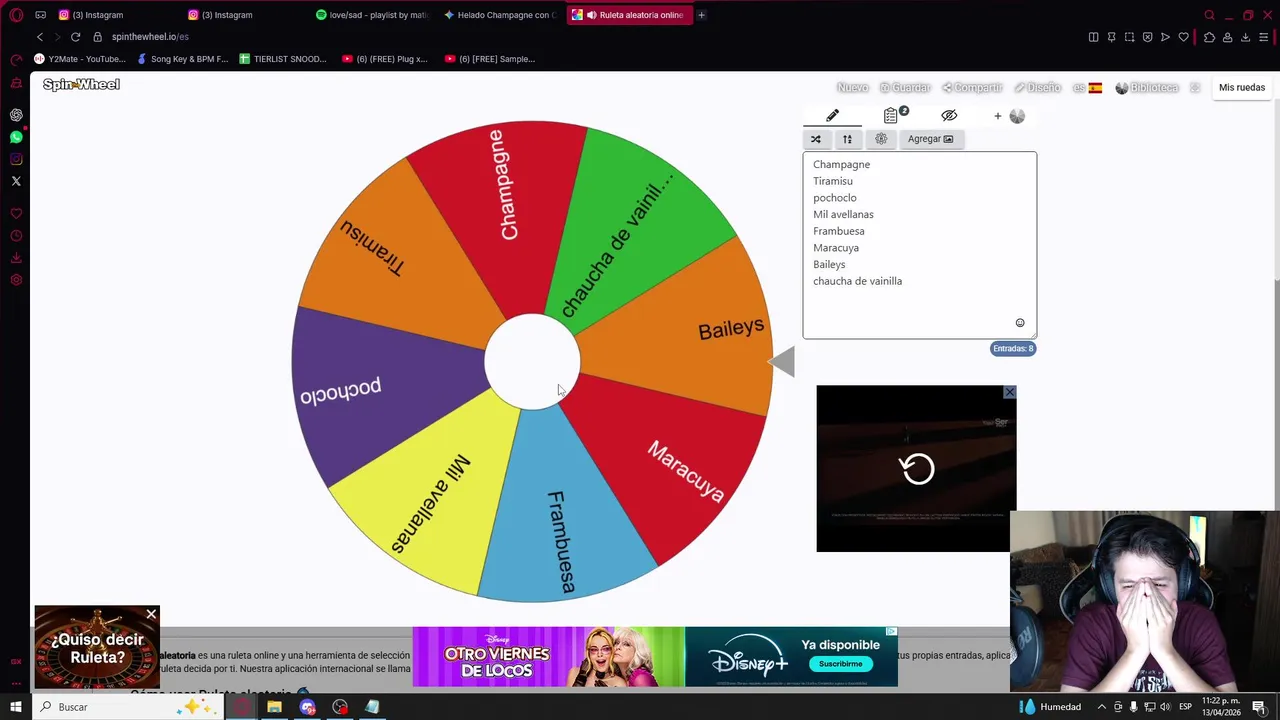The image size is (1280, 720).
Task: Open sidebar settings gear
Action: point(16,280)
